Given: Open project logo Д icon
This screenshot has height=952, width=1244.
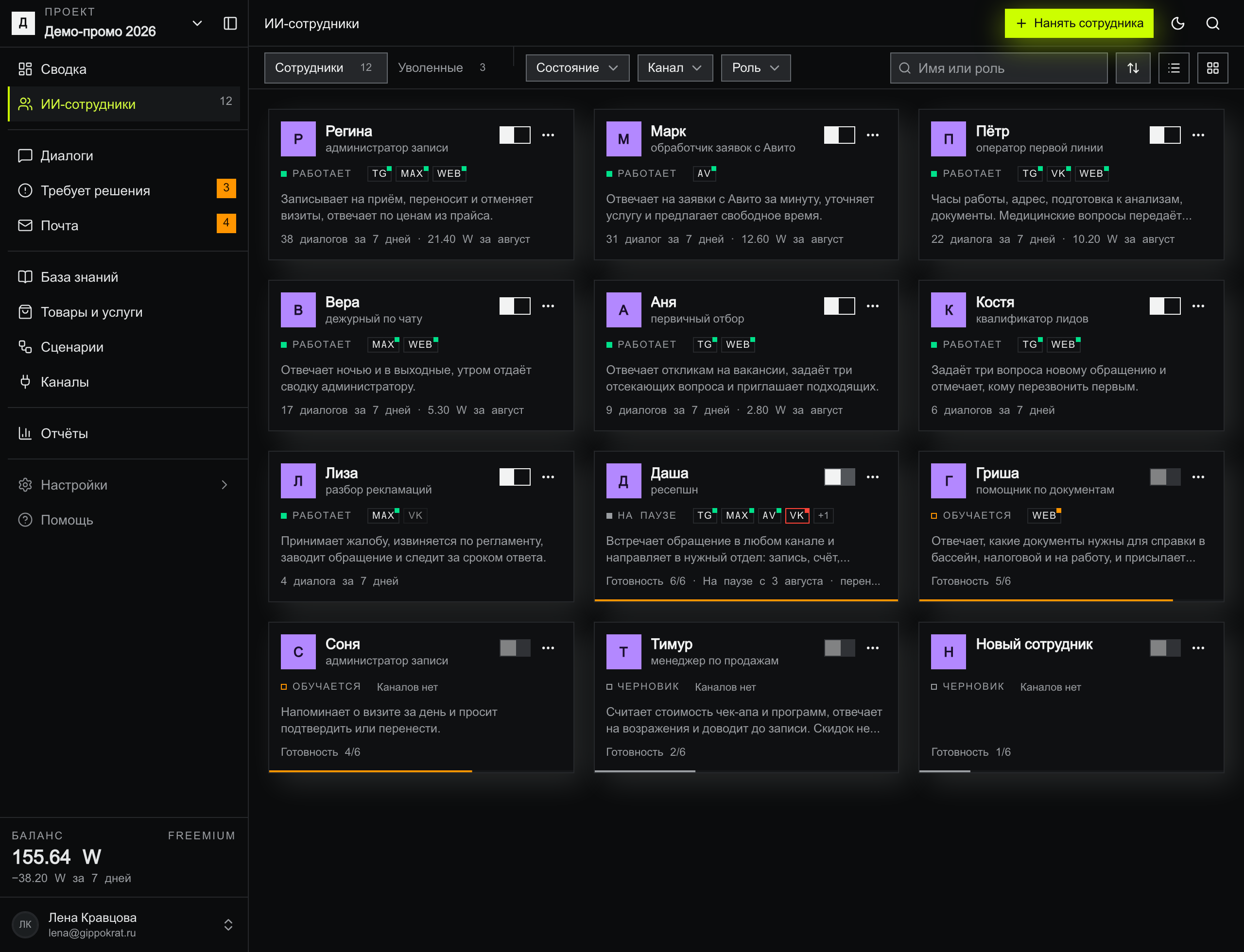Looking at the screenshot, I should [23, 23].
